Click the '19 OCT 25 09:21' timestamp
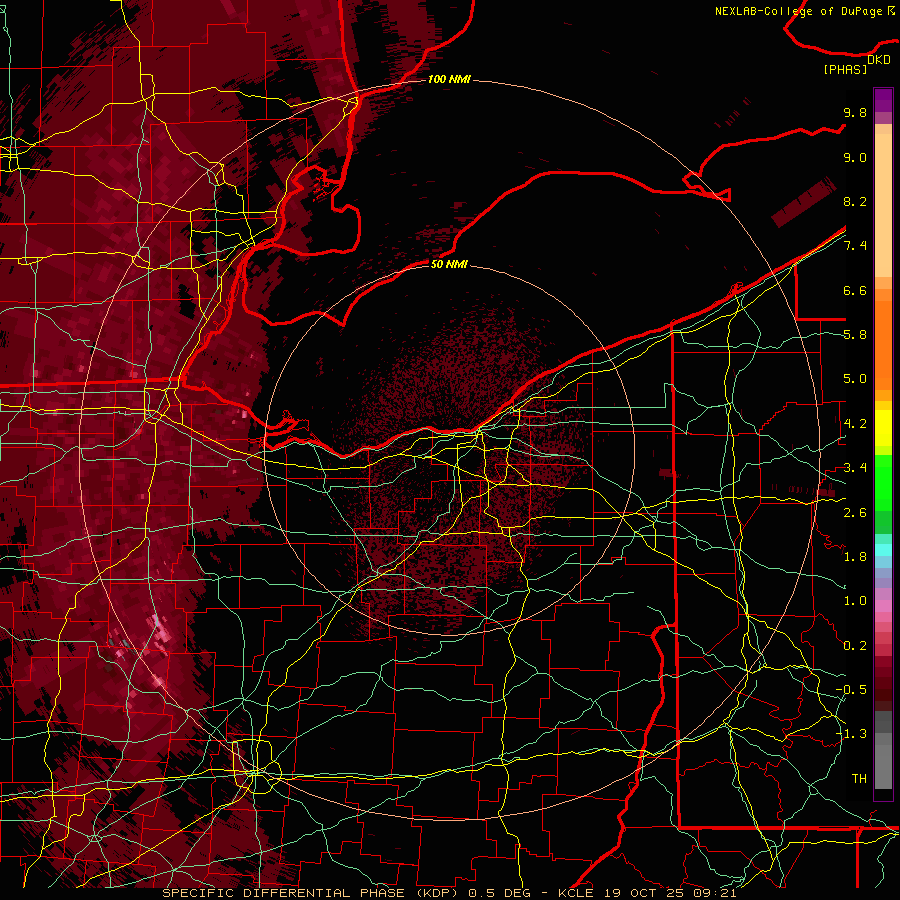 (670, 893)
